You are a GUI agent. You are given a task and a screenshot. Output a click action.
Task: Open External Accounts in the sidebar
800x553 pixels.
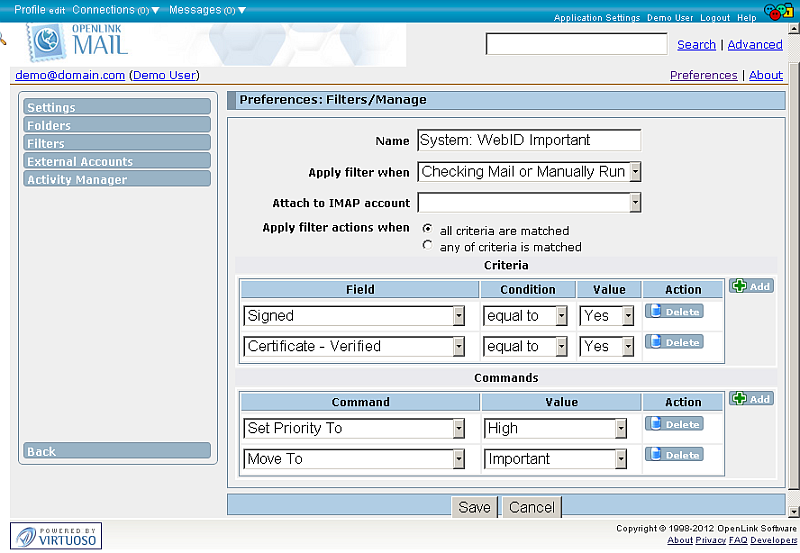(x=117, y=161)
